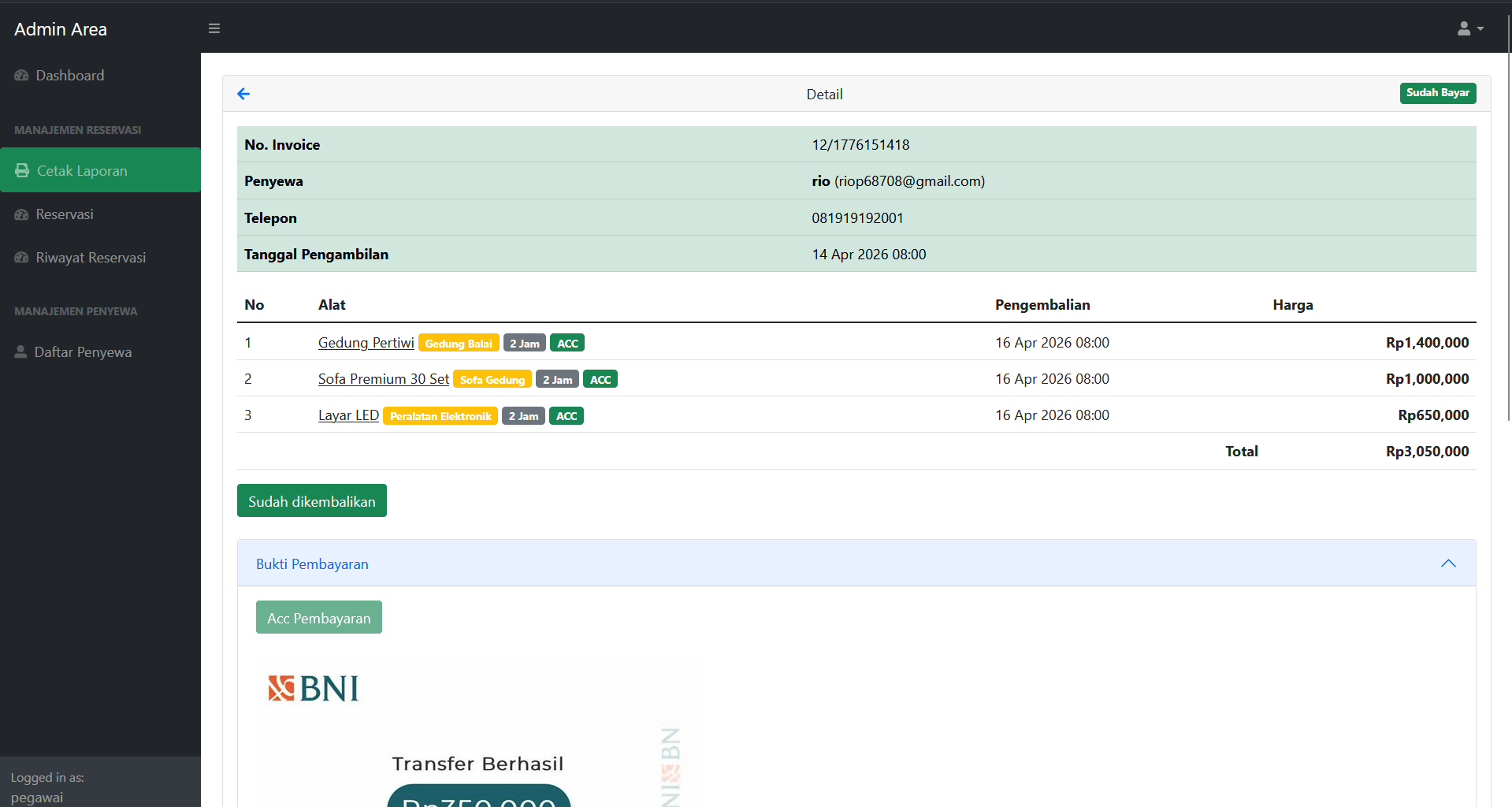Viewport: 1512px width, 807px height.
Task: Click the ACC badge for Sofa Premium
Action: pos(600,380)
